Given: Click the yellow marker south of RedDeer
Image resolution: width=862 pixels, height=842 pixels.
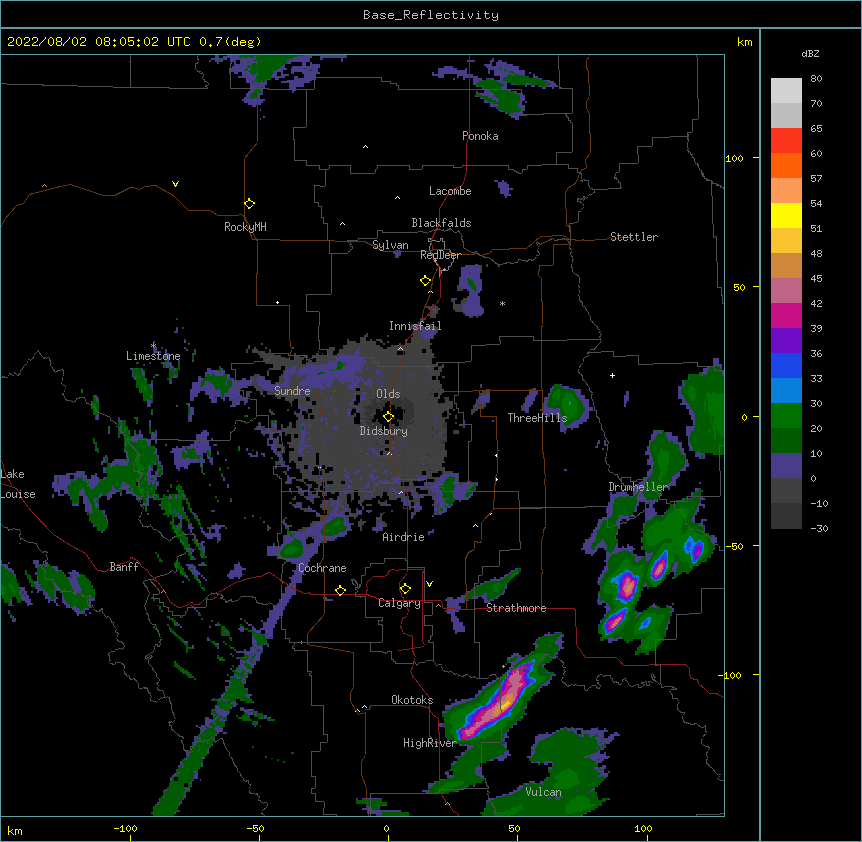Looking at the screenshot, I should 425,281.
